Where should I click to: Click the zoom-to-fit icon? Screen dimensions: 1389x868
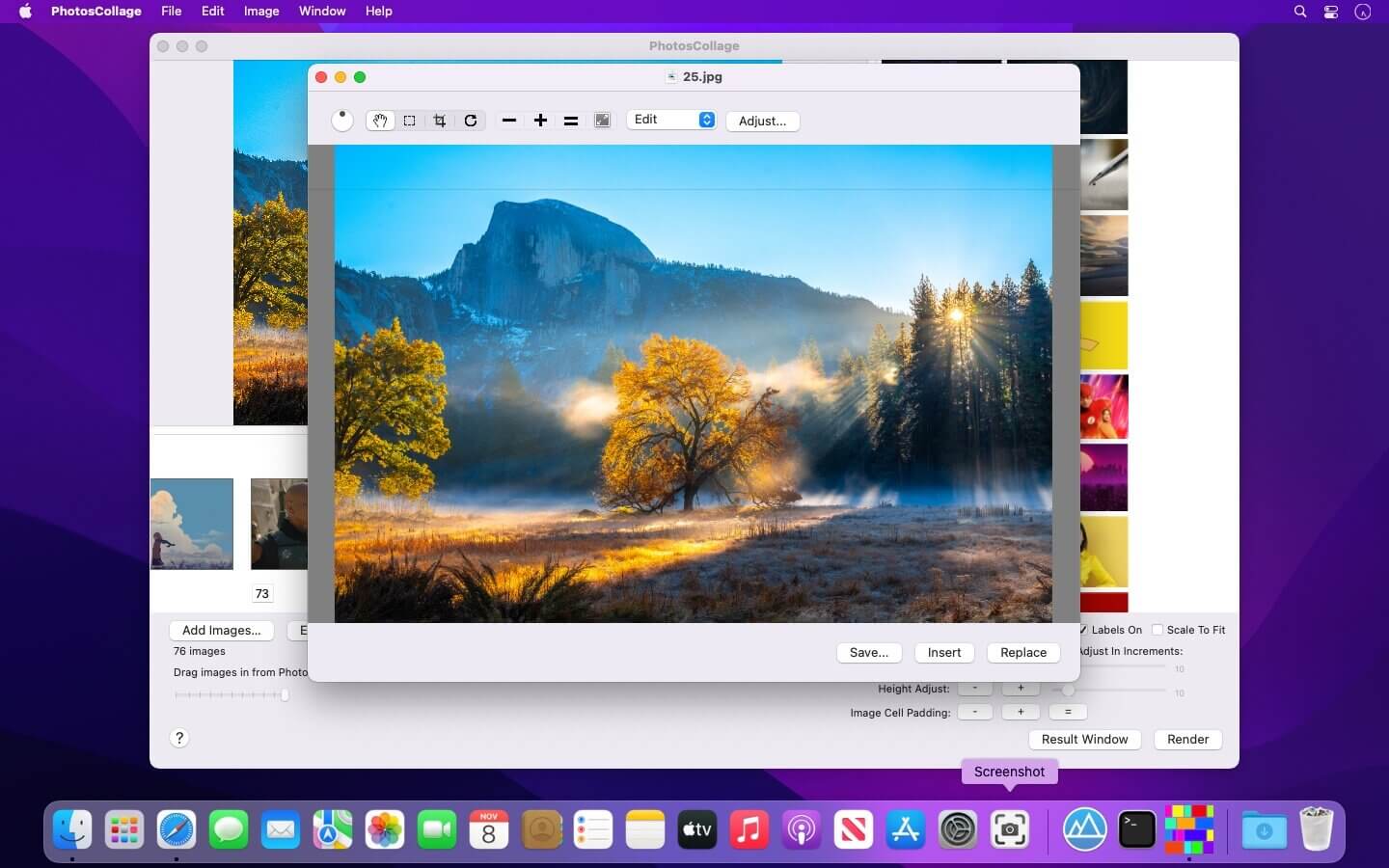pyautogui.click(x=602, y=121)
